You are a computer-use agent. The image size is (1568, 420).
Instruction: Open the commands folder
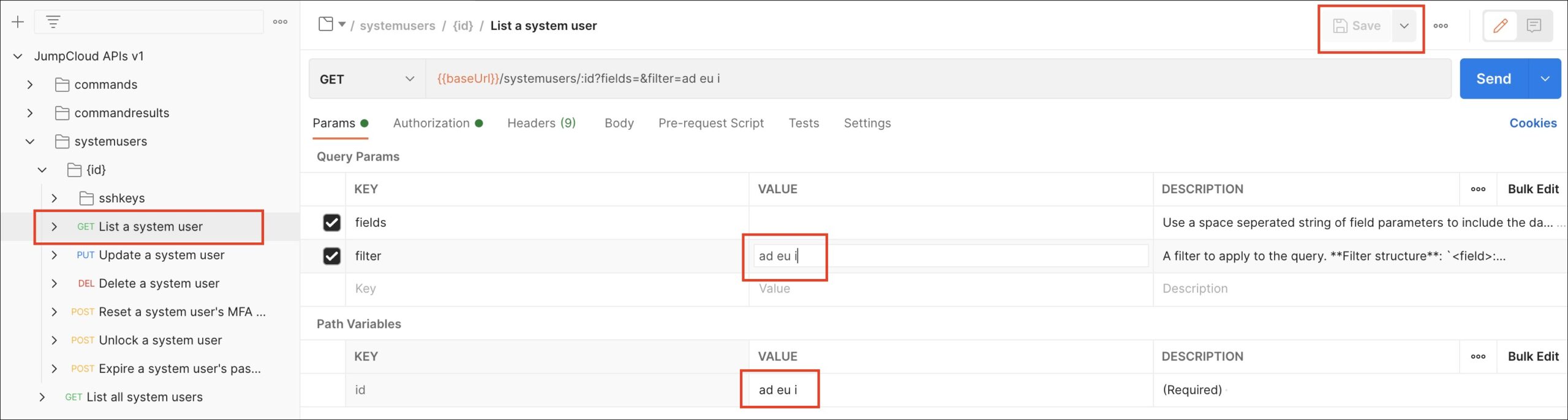click(105, 85)
